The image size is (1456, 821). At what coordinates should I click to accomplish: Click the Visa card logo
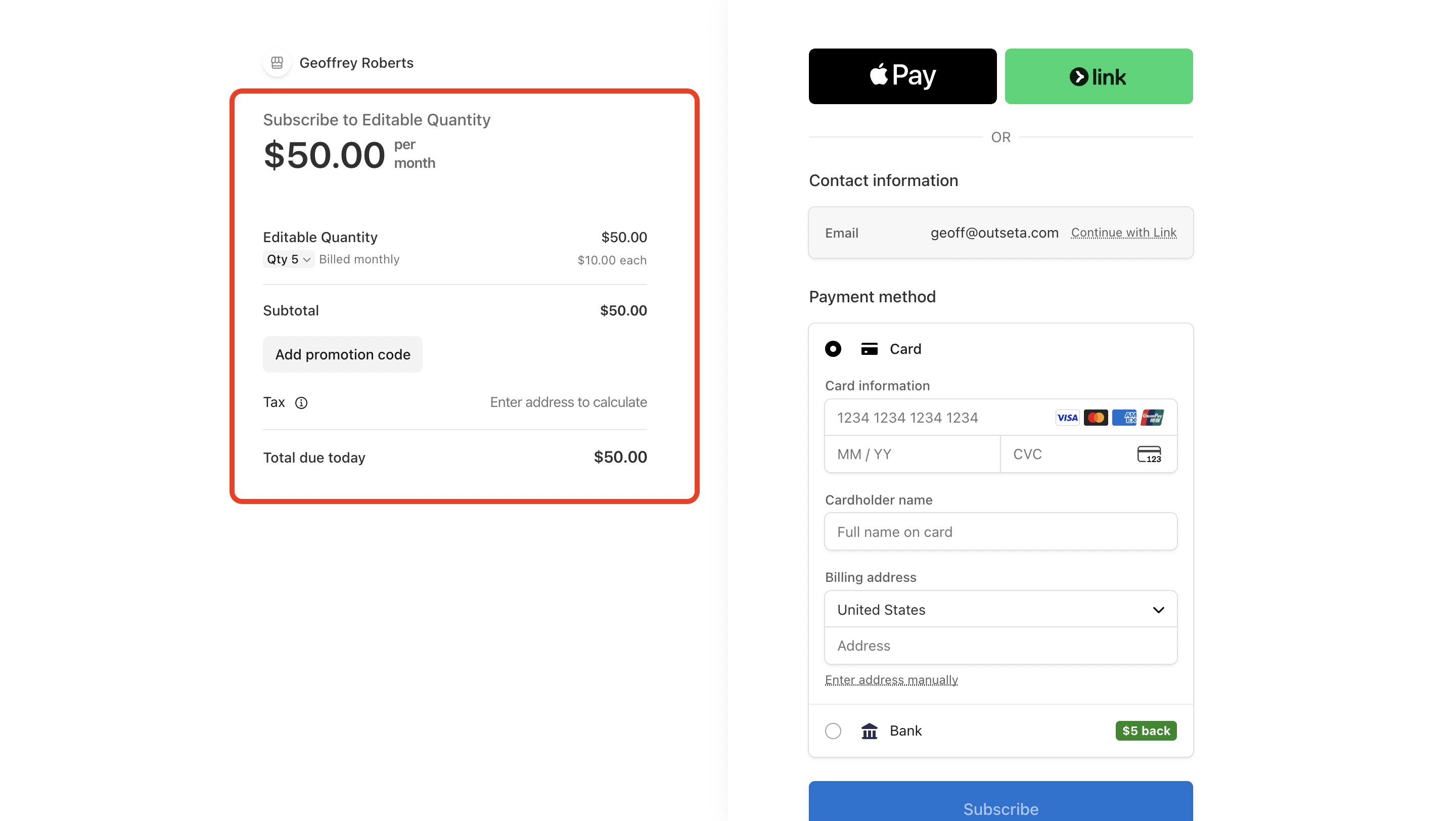coord(1067,418)
